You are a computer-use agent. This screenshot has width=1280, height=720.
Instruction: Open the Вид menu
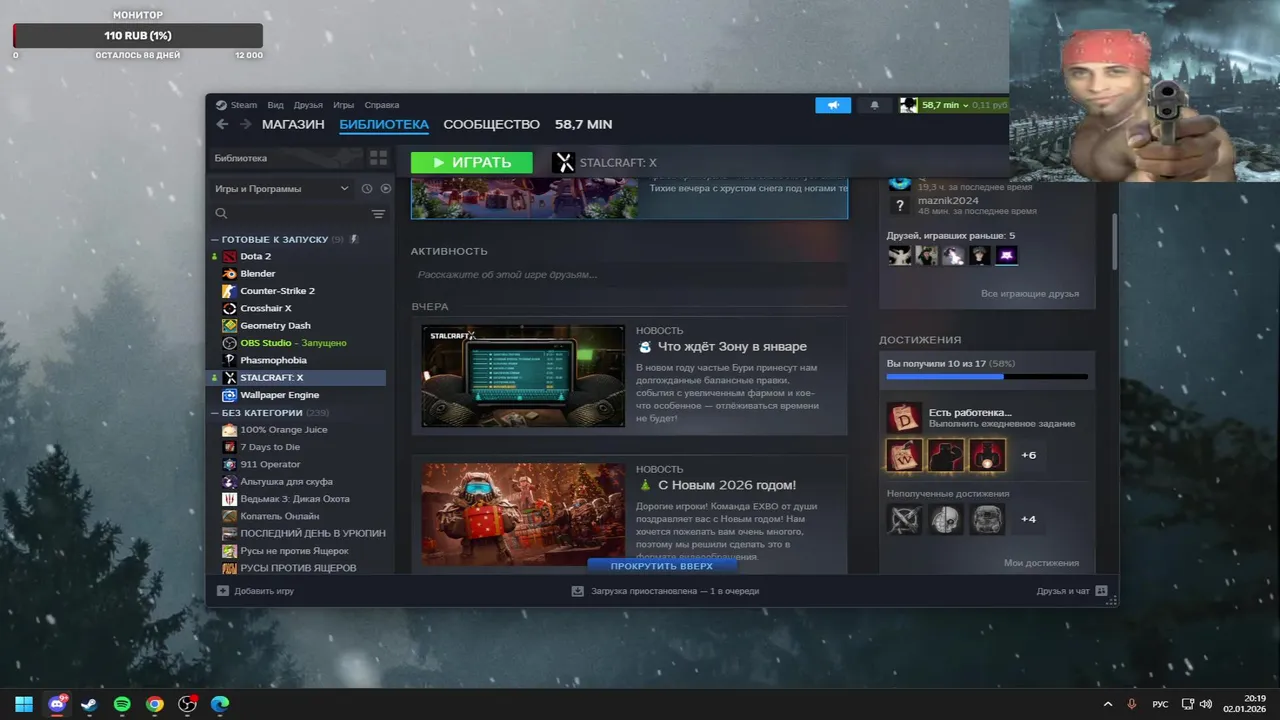[x=275, y=105]
